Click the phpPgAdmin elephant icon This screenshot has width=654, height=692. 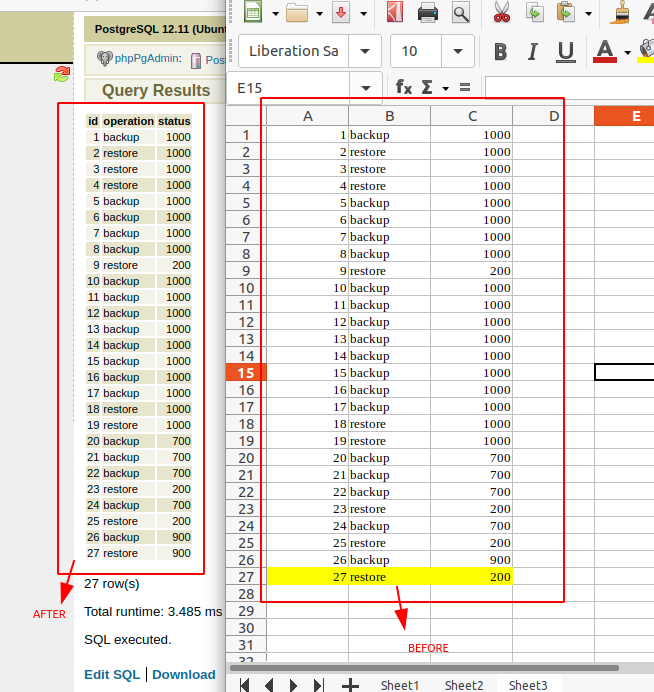(x=105, y=58)
